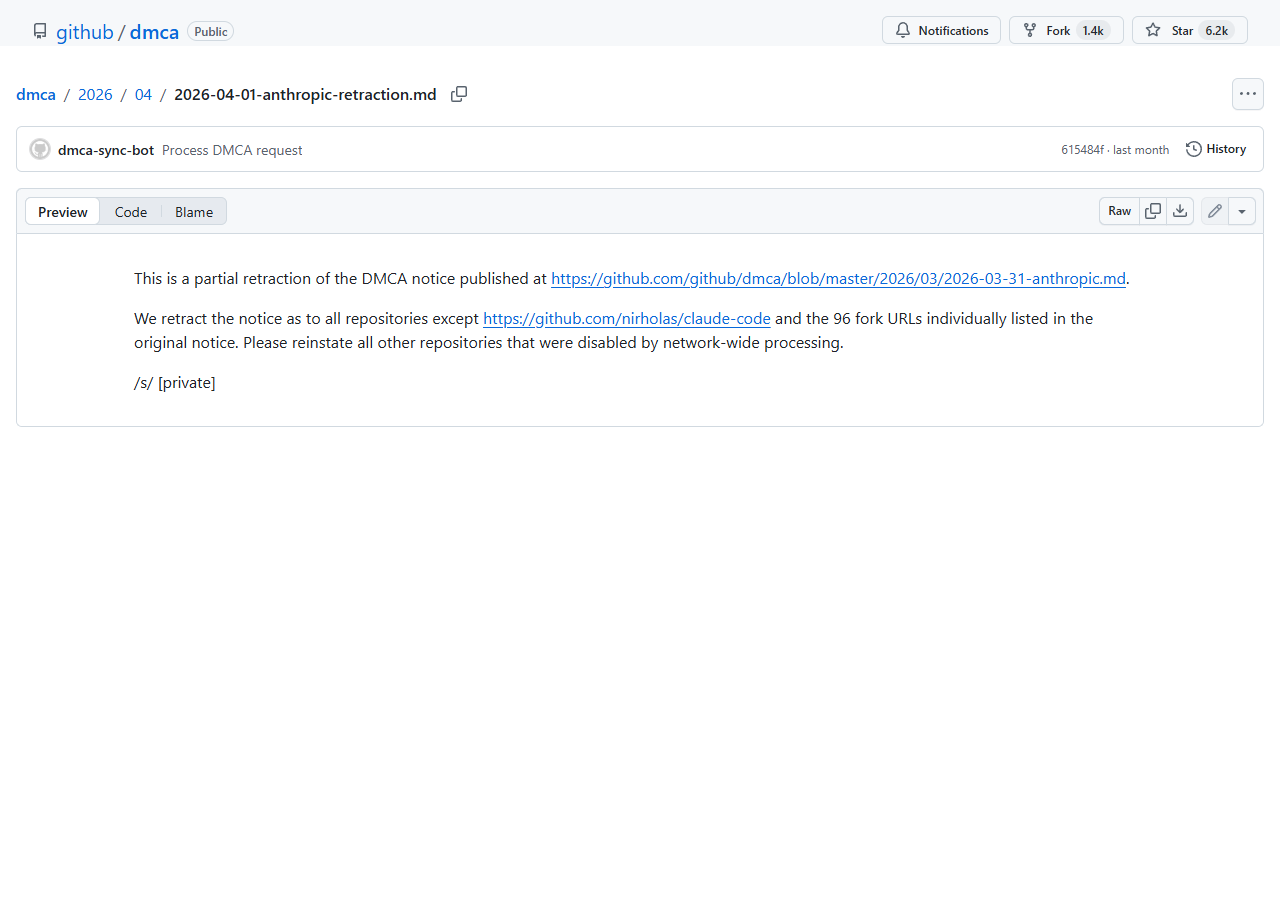Edit this file with pencil icon
Viewport: 1280px width, 900px height.
[1215, 211]
